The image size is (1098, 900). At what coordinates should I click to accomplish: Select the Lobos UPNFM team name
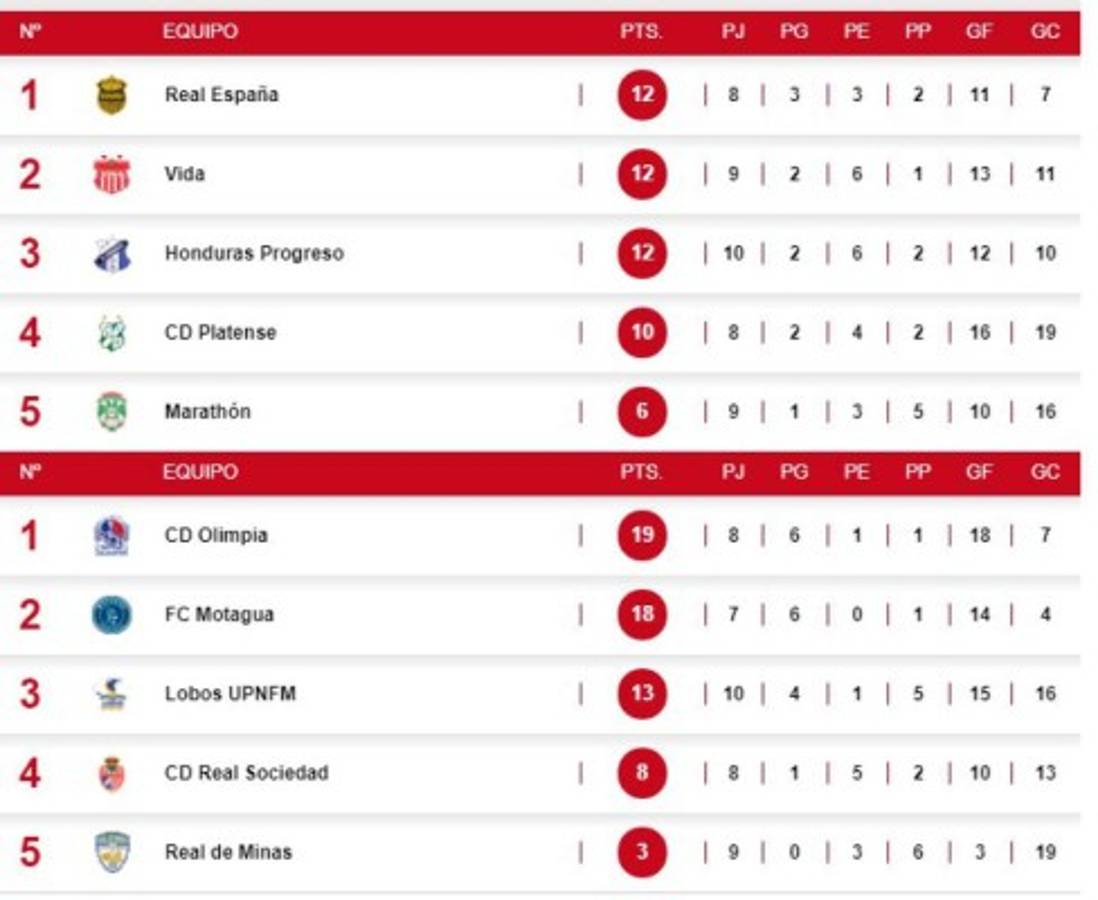pyautogui.click(x=230, y=694)
